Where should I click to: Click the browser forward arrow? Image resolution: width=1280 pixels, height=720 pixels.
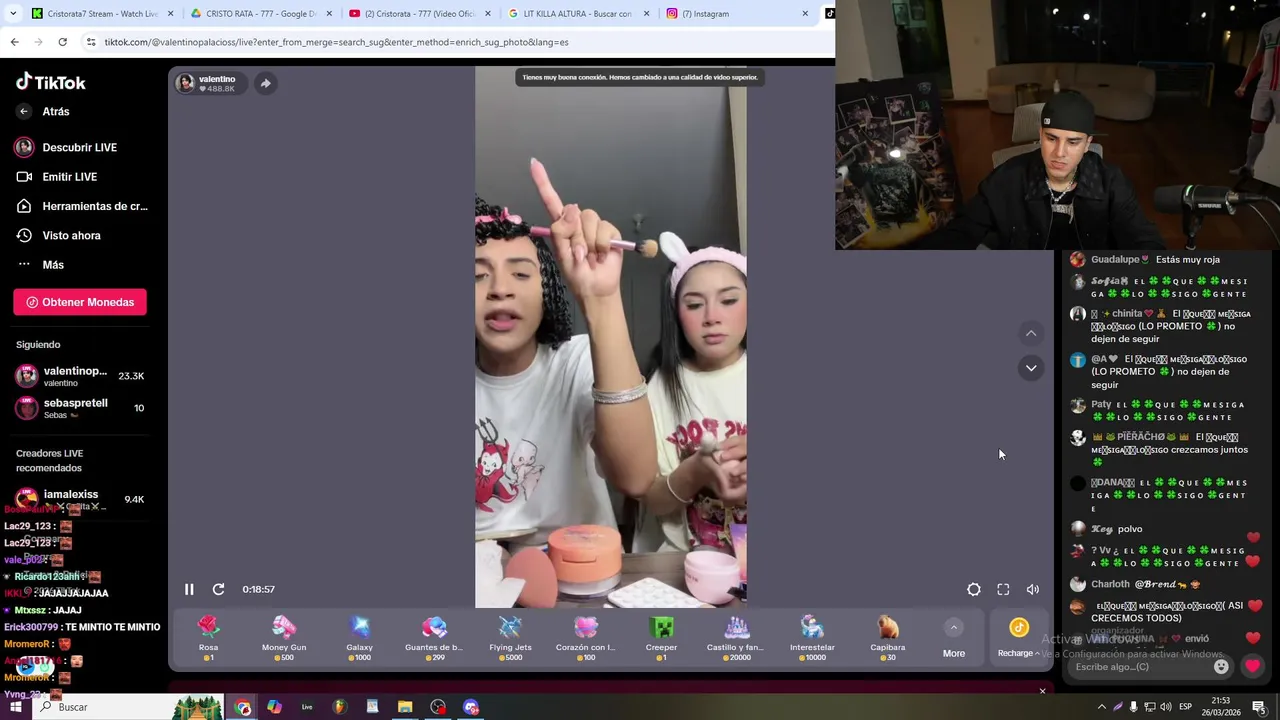tap(38, 42)
